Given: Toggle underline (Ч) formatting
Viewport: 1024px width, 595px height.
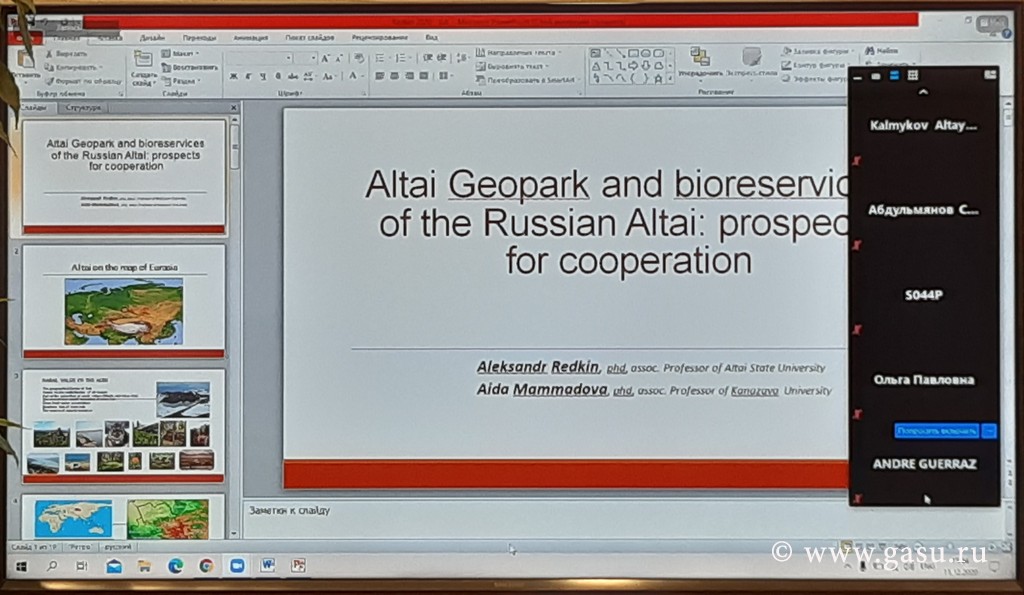Looking at the screenshot, I should coord(262,76).
